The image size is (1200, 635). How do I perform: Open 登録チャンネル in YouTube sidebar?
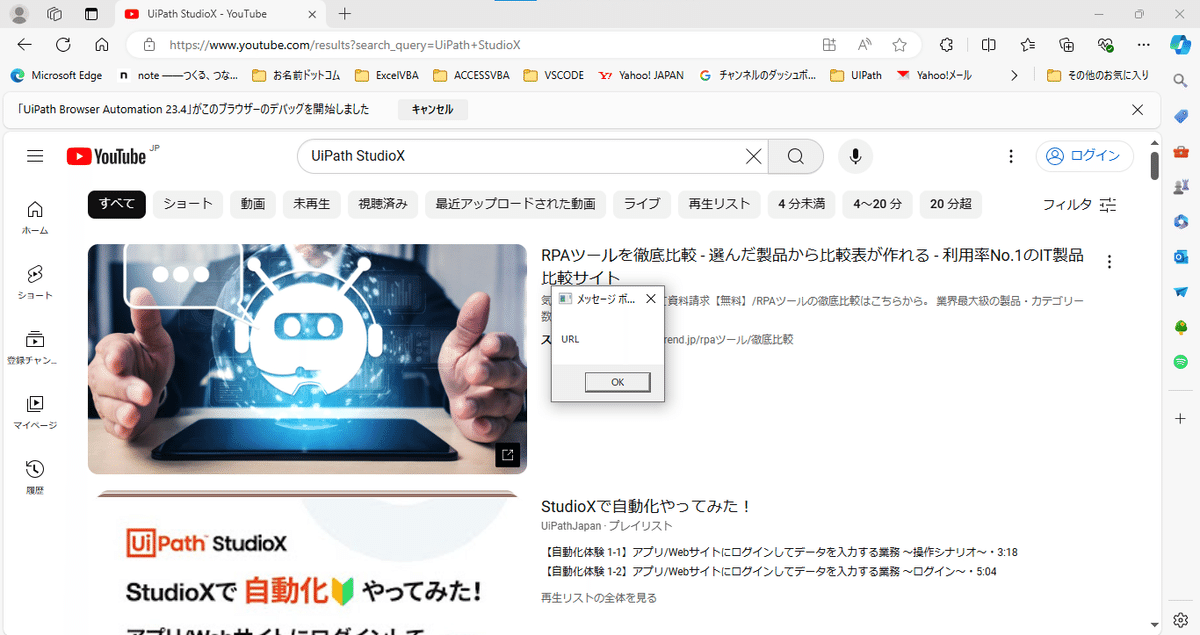pos(35,347)
